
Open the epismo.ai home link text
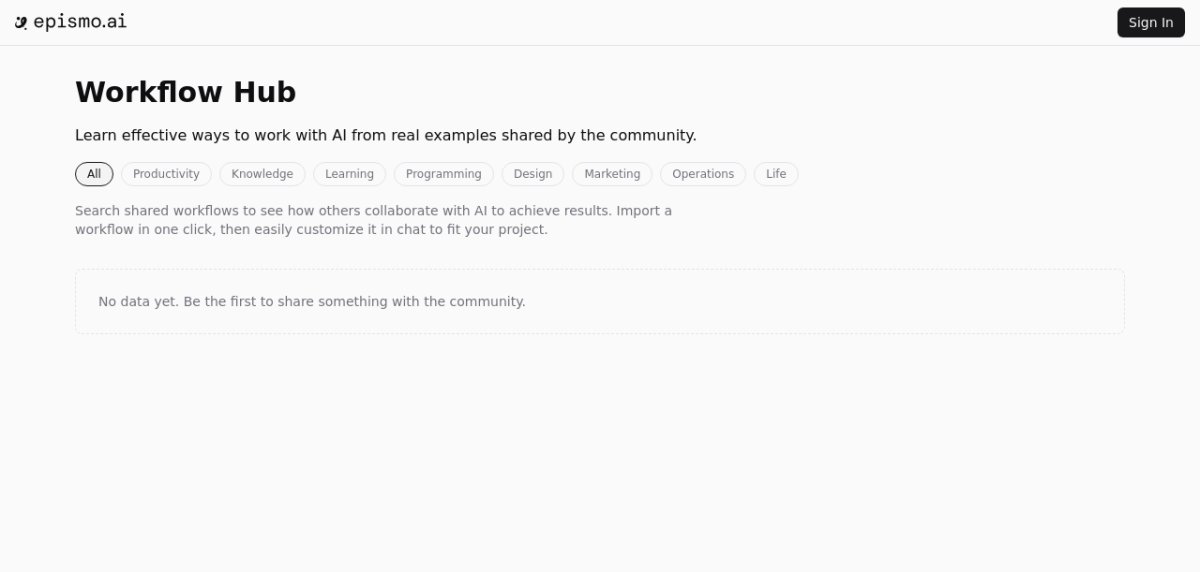[80, 22]
